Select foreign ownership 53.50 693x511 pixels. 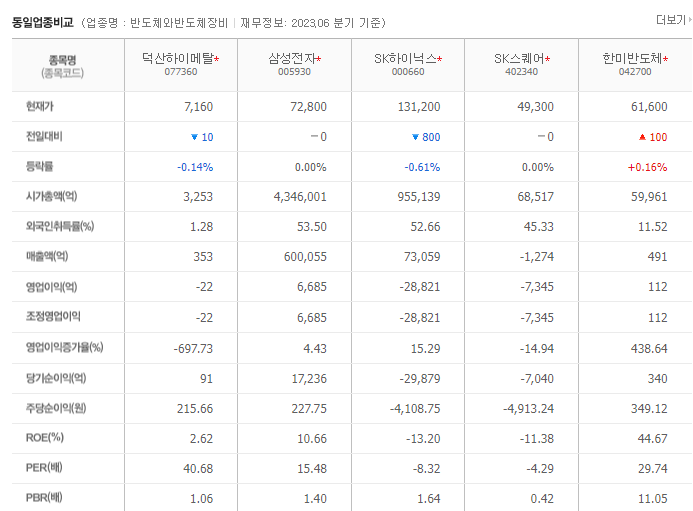pyautogui.click(x=312, y=227)
